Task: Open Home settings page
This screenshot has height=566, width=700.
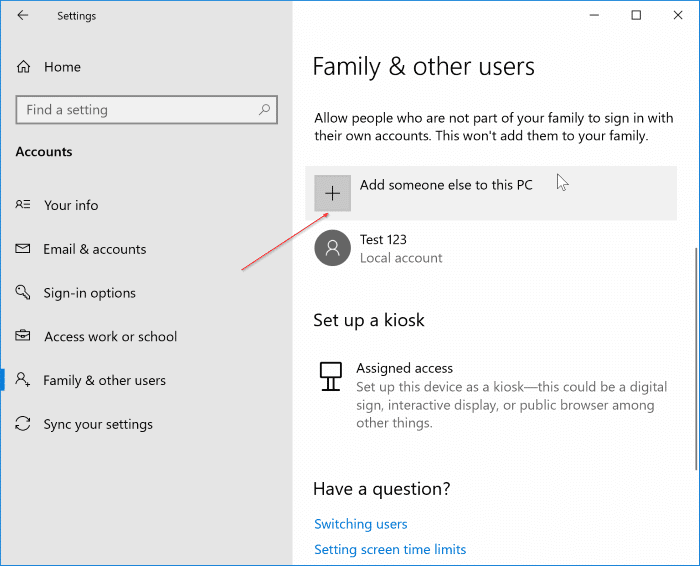Action: pos(62,67)
